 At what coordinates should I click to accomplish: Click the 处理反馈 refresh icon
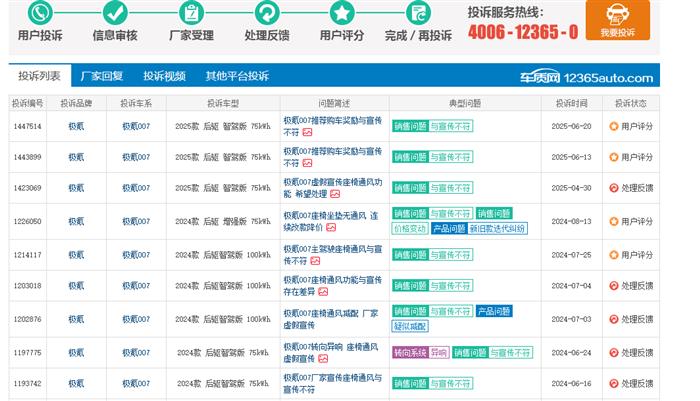tap(266, 13)
